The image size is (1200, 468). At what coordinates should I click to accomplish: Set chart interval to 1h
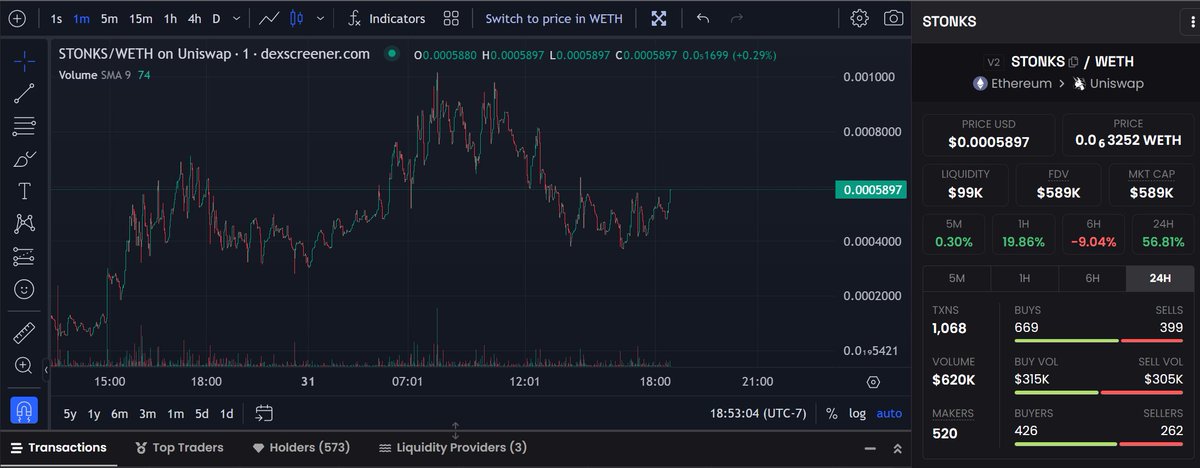tap(171, 18)
